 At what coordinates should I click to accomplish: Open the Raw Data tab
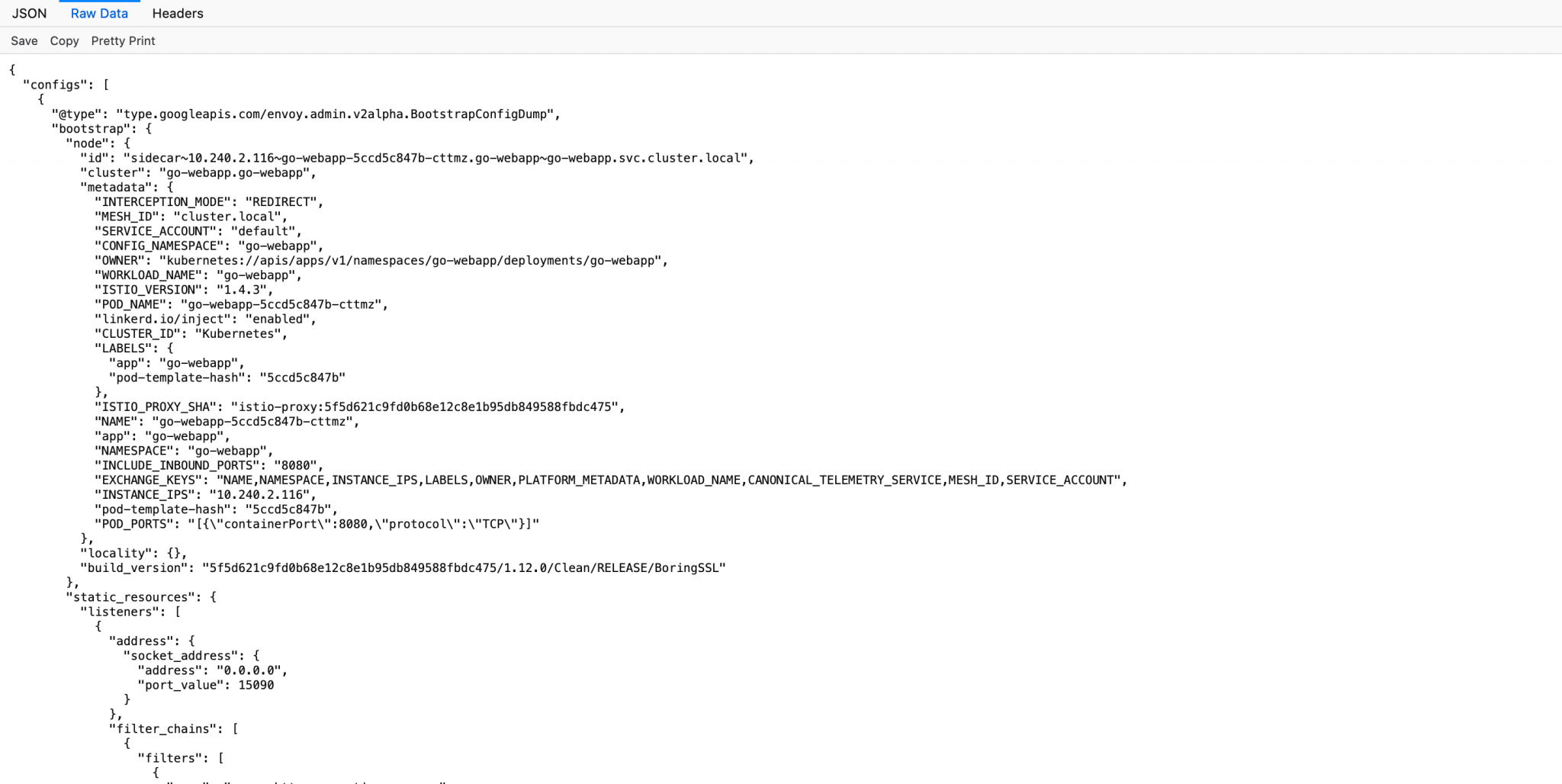click(x=99, y=13)
